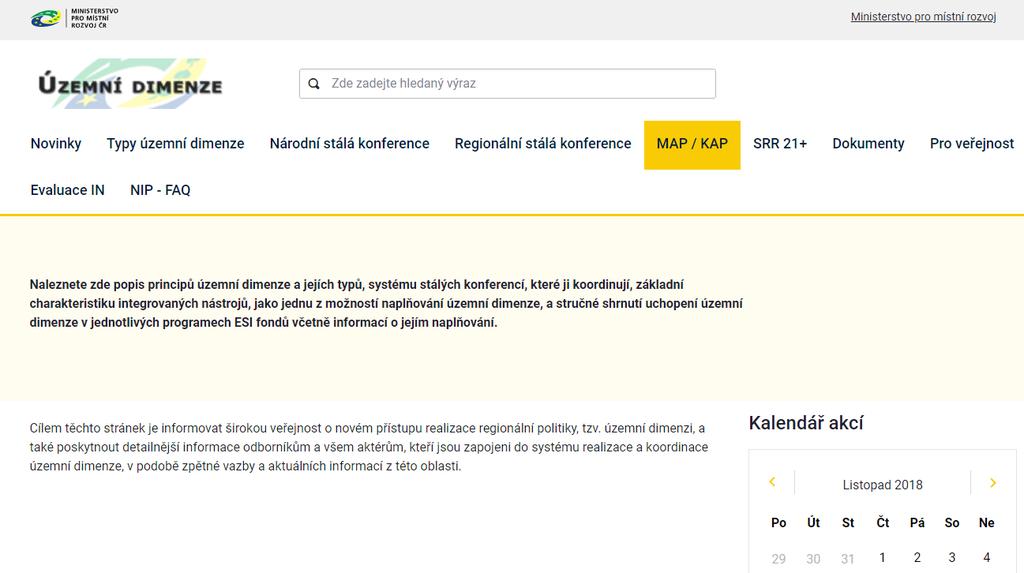Select greyed day 30 in the calendar

point(813,559)
